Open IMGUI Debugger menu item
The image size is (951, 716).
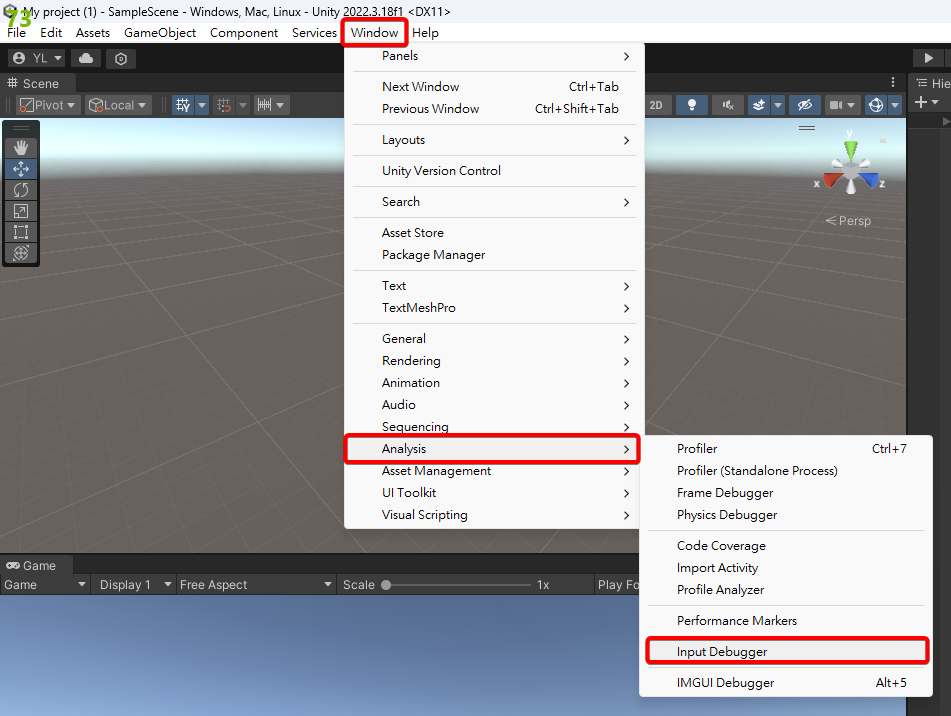[786, 683]
